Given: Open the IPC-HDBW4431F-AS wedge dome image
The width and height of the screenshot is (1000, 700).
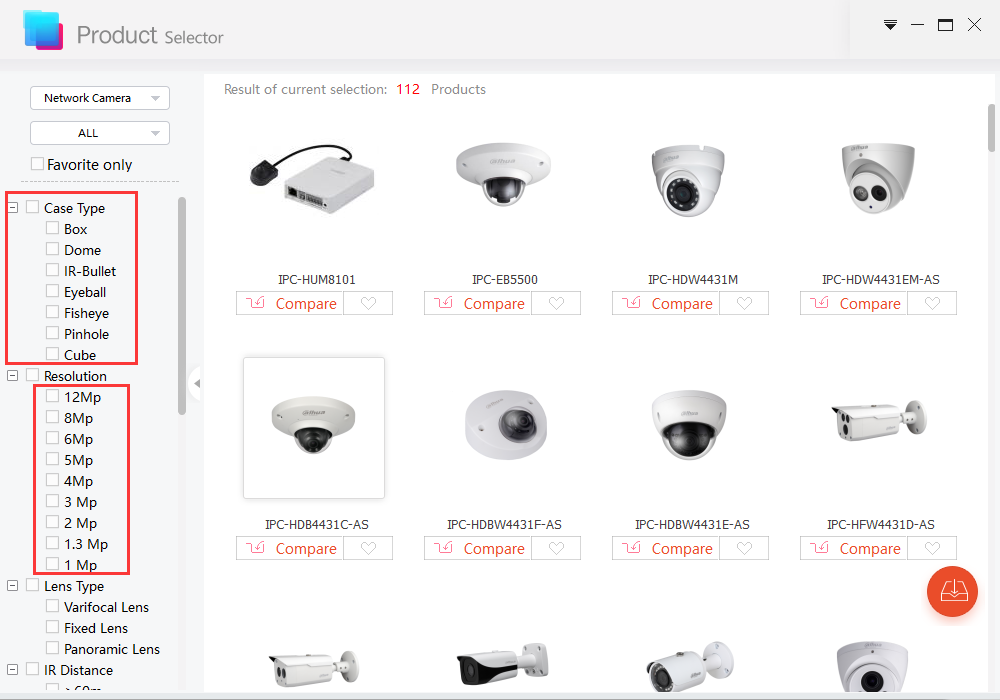Looking at the screenshot, I should pos(505,425).
